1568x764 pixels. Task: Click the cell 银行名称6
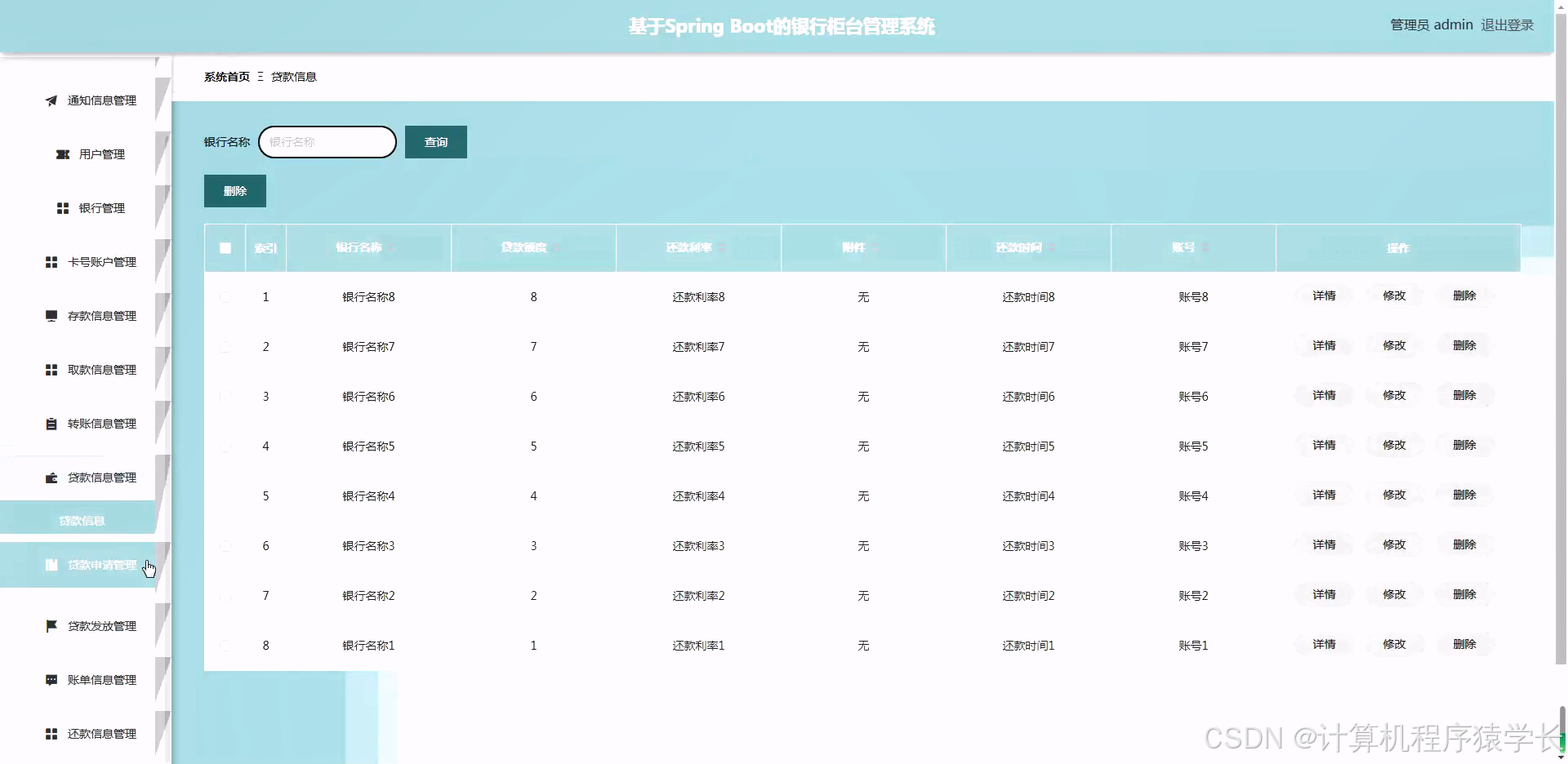pyautogui.click(x=368, y=397)
